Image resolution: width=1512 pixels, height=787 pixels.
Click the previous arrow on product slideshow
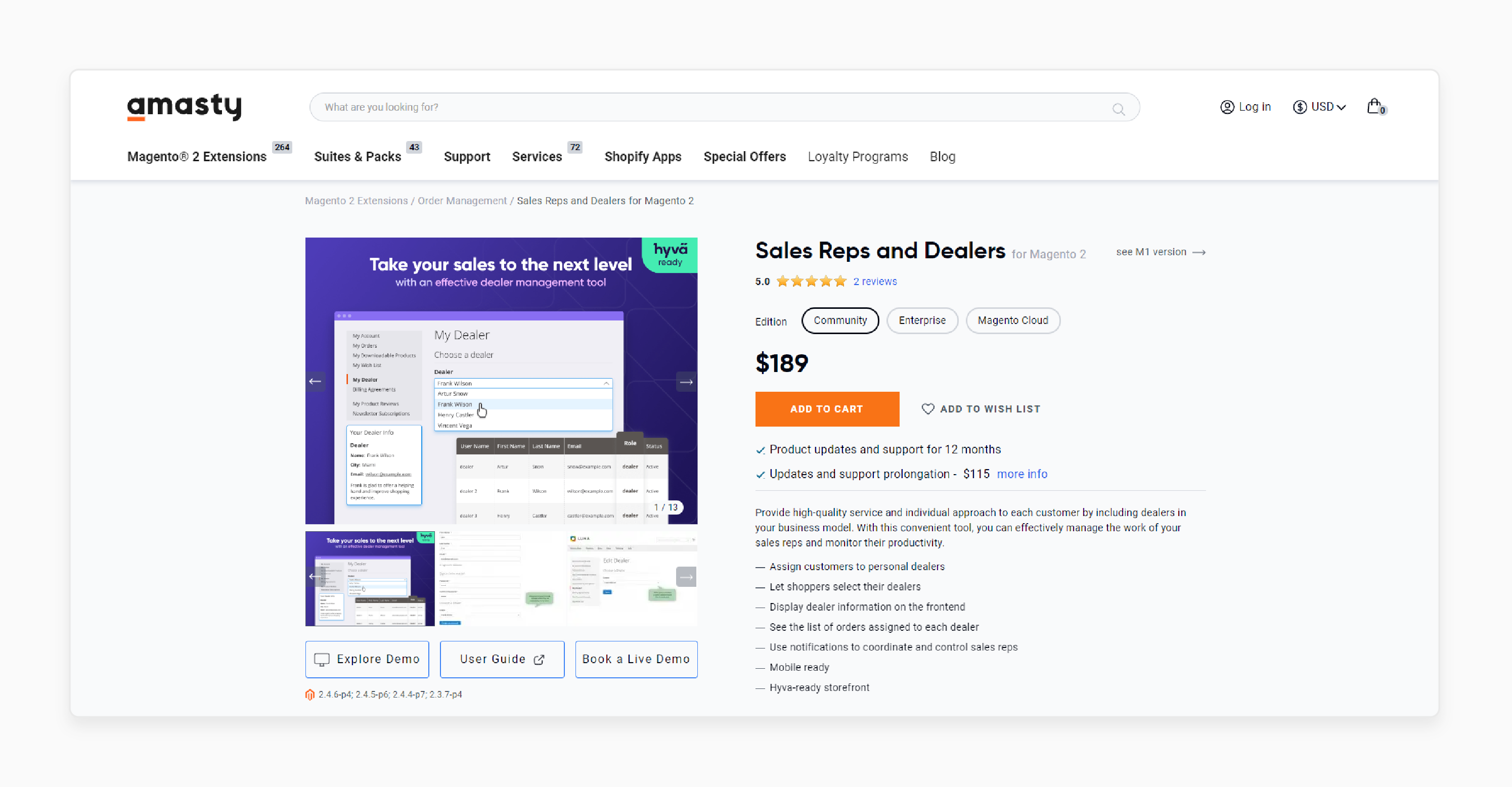click(x=316, y=381)
